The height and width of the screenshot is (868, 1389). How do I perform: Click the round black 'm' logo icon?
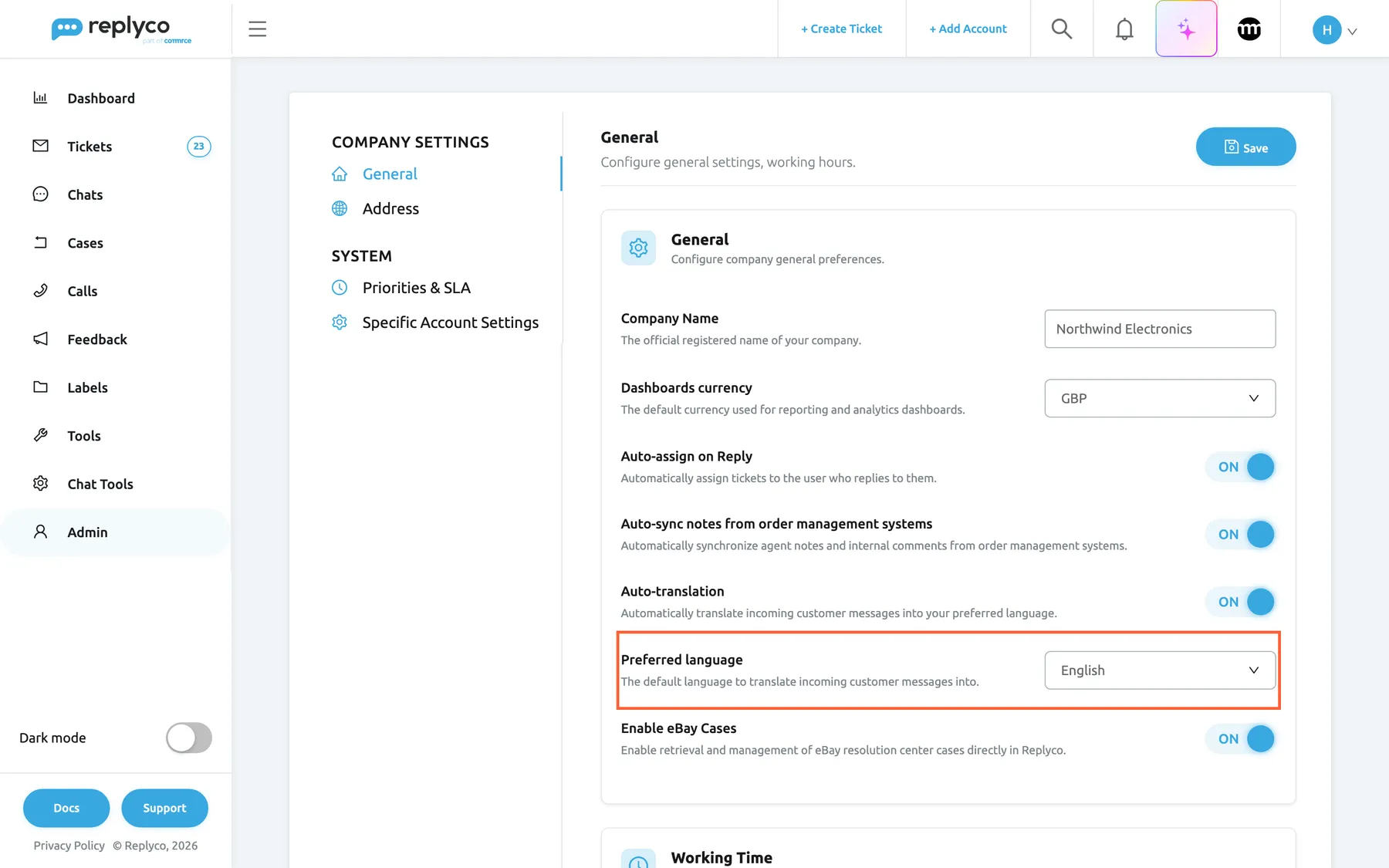[1249, 29]
